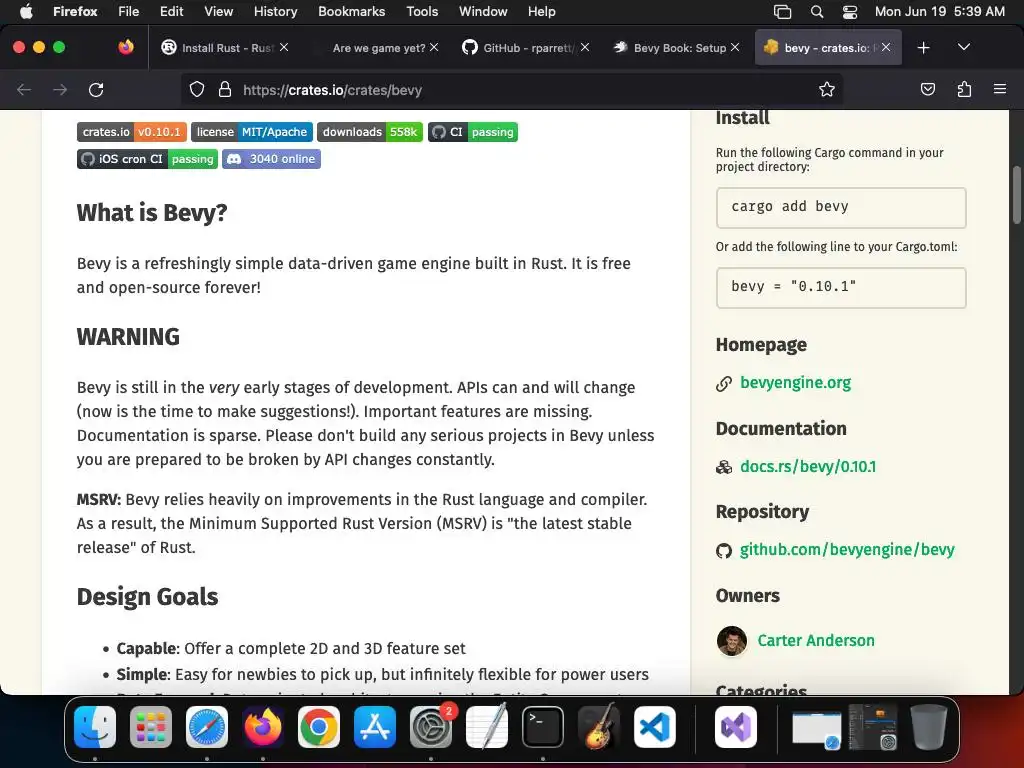Close the Bevy Book: Setup tab

tap(735, 47)
